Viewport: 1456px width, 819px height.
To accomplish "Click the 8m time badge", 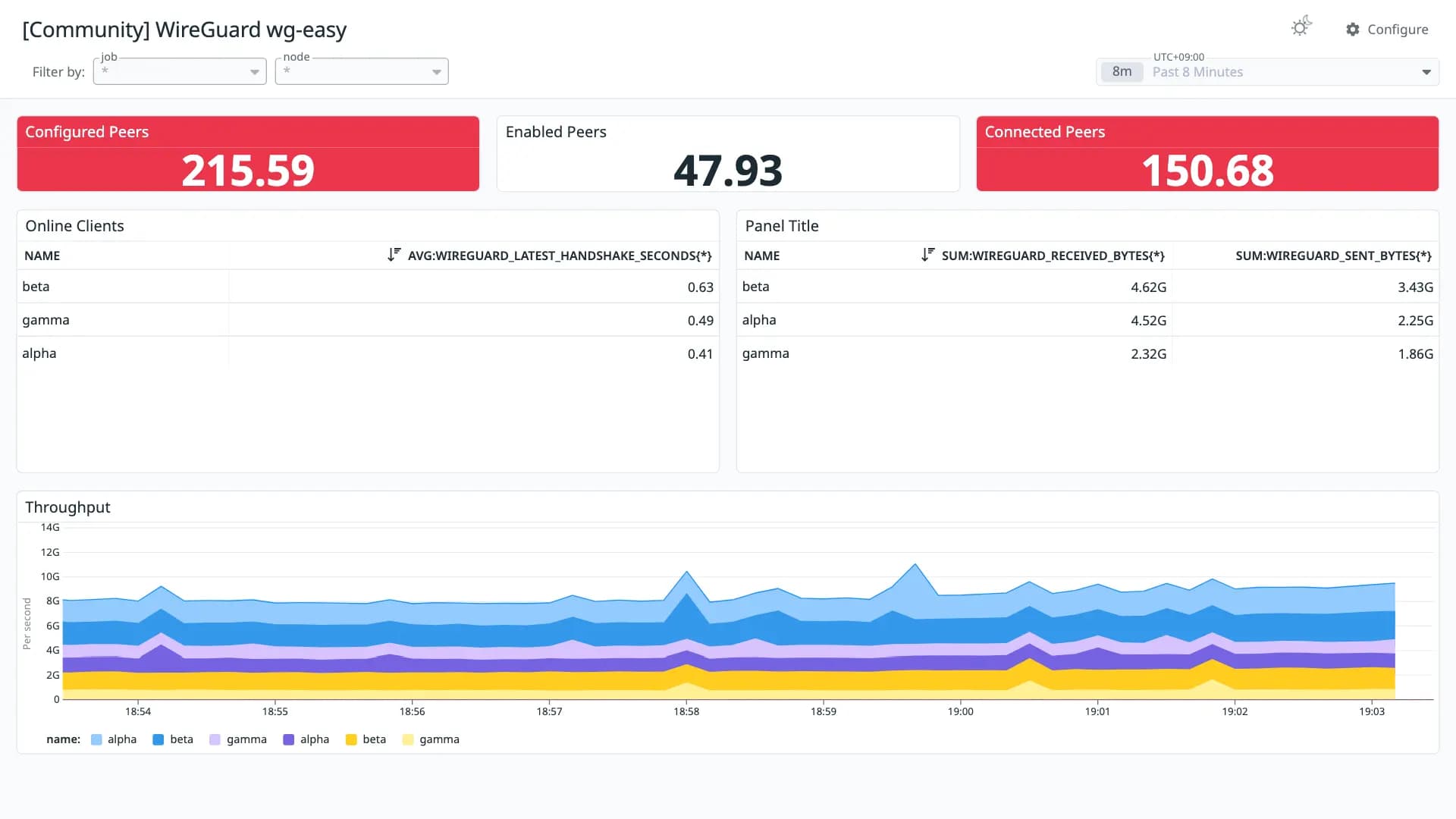I will (x=1122, y=72).
